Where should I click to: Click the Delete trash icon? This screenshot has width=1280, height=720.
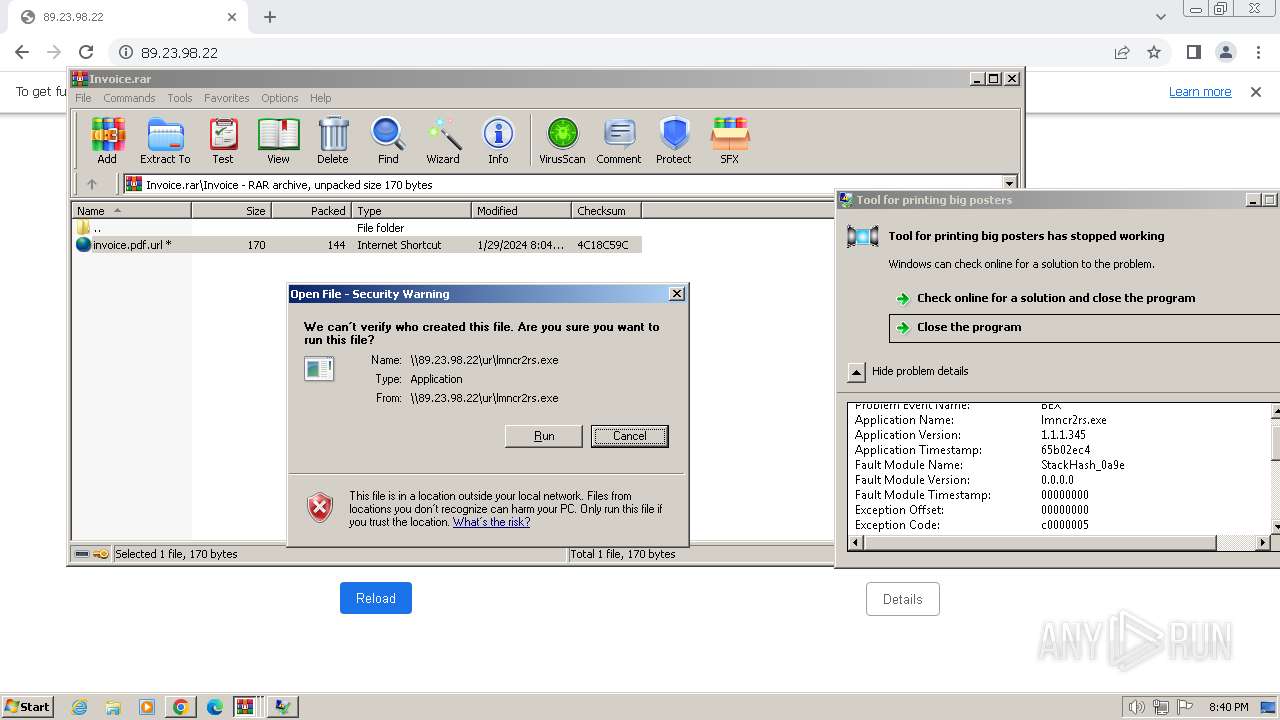click(333, 140)
